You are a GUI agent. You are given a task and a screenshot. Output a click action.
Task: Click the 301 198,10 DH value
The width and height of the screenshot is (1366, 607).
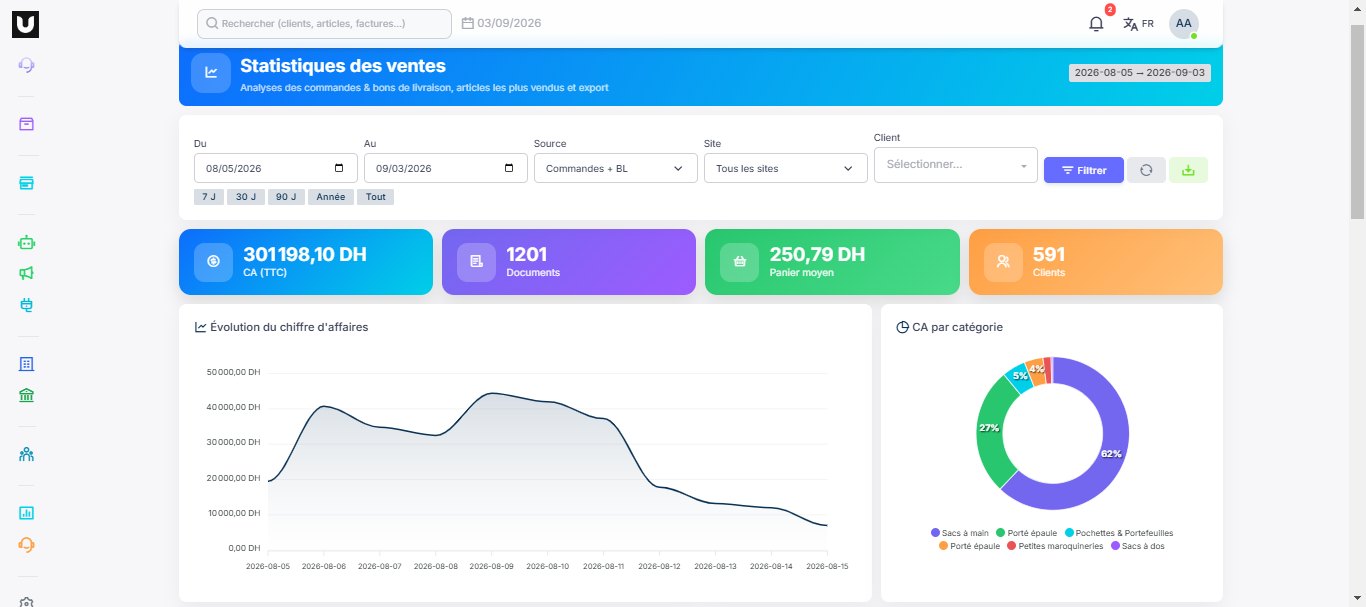pos(305,254)
